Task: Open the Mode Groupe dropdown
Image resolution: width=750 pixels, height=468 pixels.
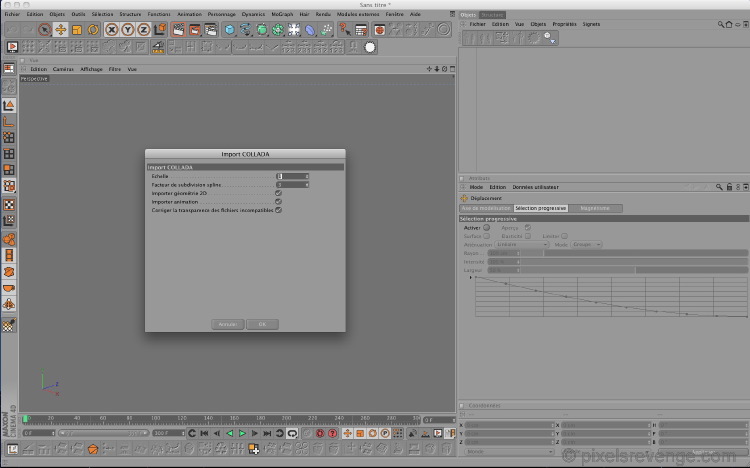Action: (586, 245)
